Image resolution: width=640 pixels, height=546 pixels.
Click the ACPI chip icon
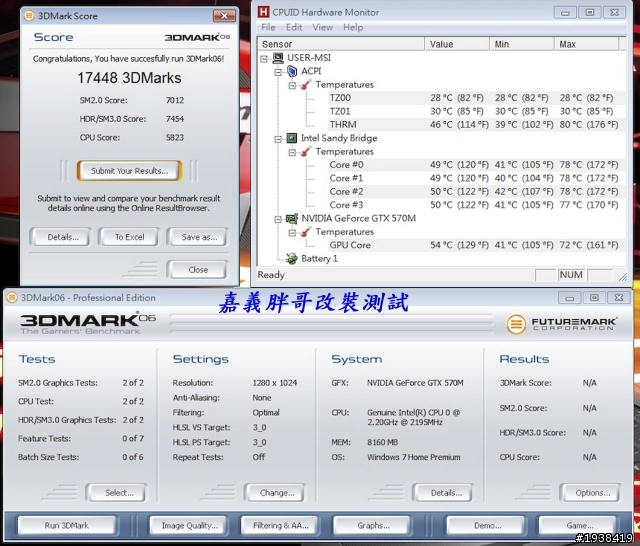(292, 71)
